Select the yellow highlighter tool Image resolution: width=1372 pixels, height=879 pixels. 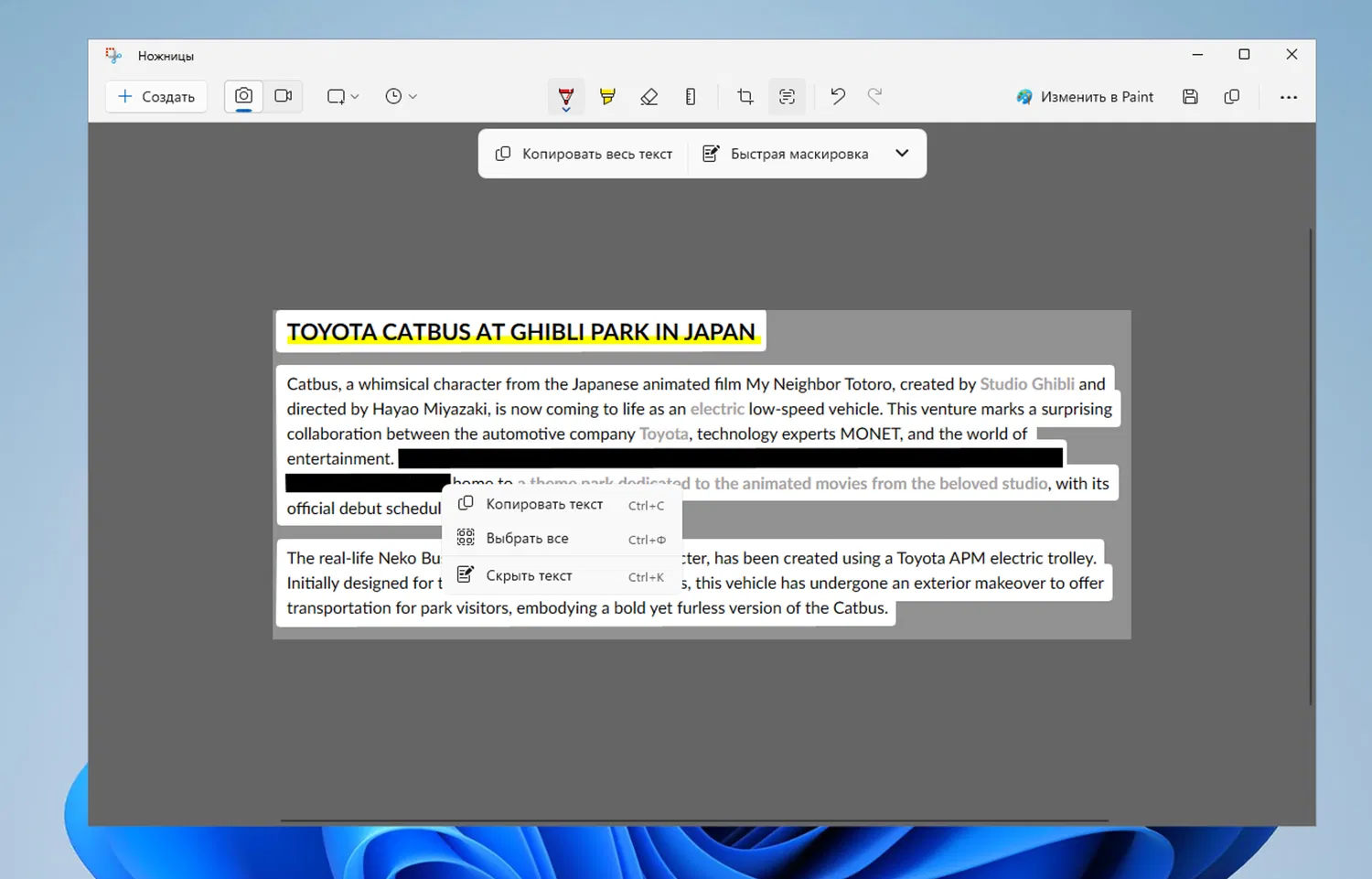pos(607,96)
